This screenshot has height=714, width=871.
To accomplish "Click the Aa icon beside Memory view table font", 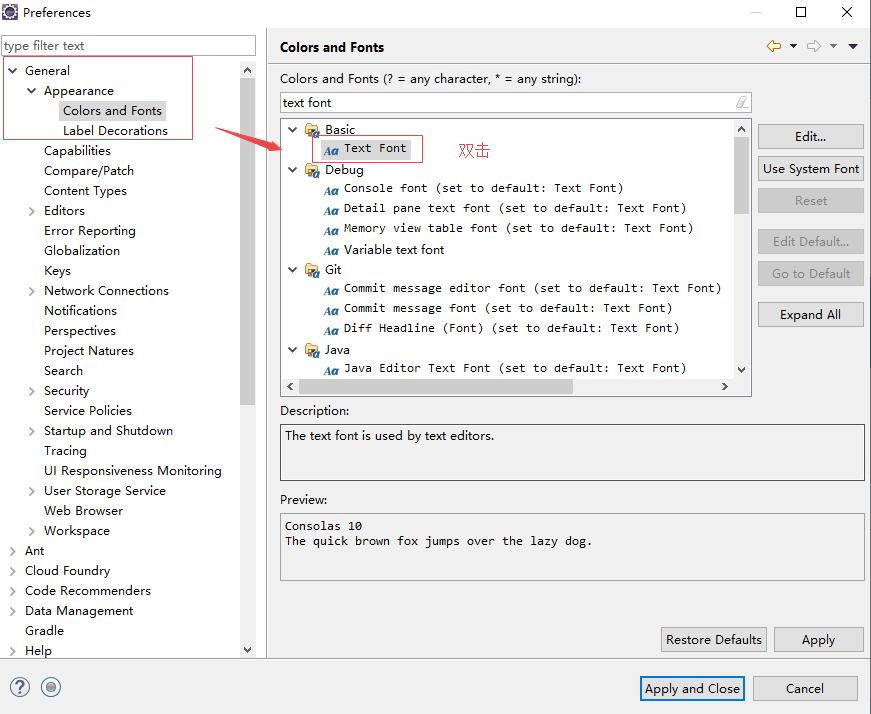I will (x=331, y=231).
